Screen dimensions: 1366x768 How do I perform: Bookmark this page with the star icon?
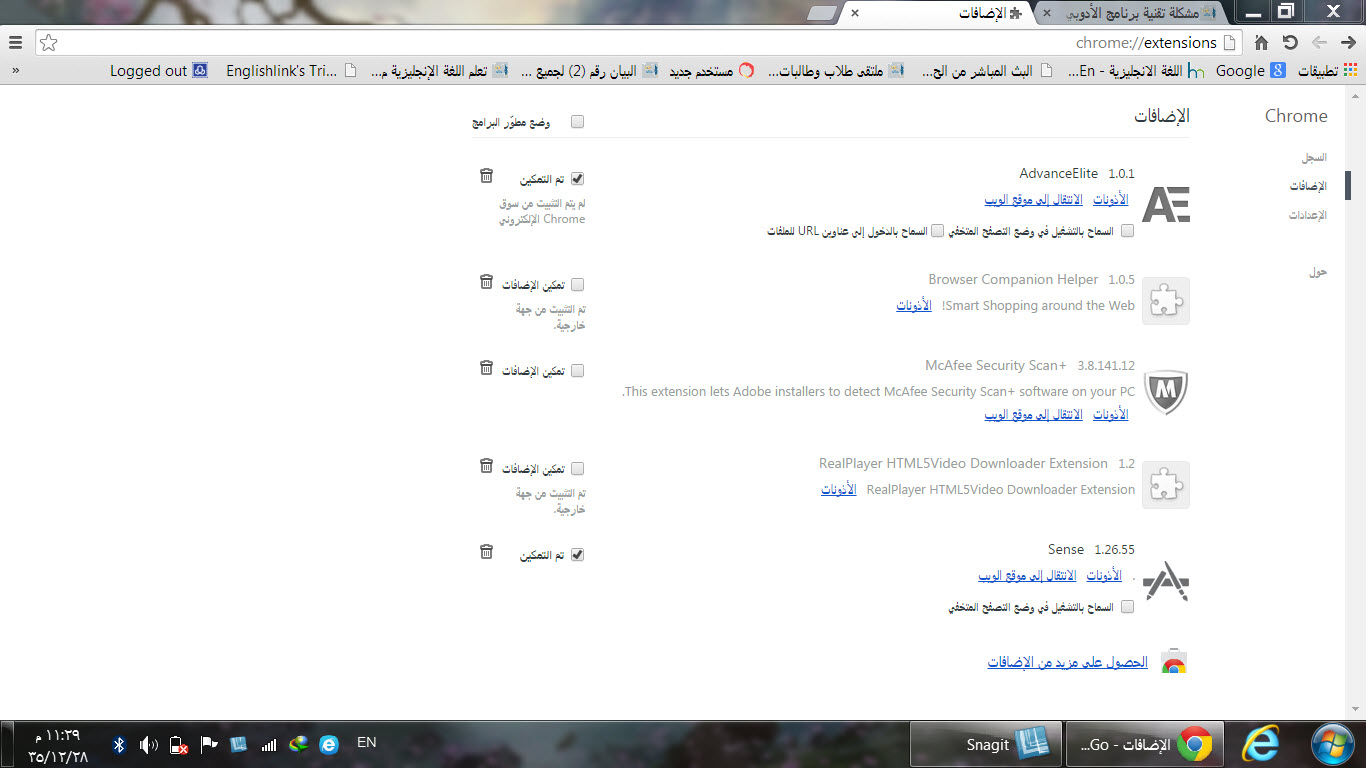[x=48, y=43]
